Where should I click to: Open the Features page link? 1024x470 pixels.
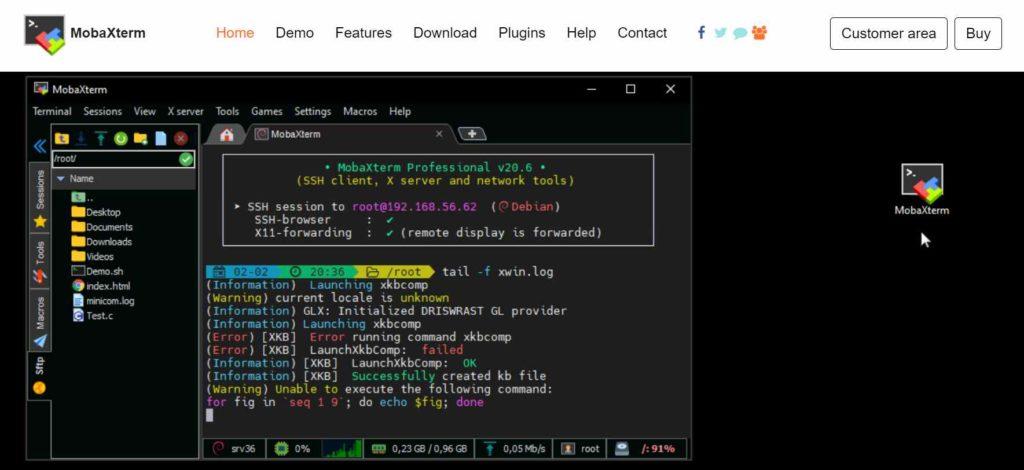[363, 33]
